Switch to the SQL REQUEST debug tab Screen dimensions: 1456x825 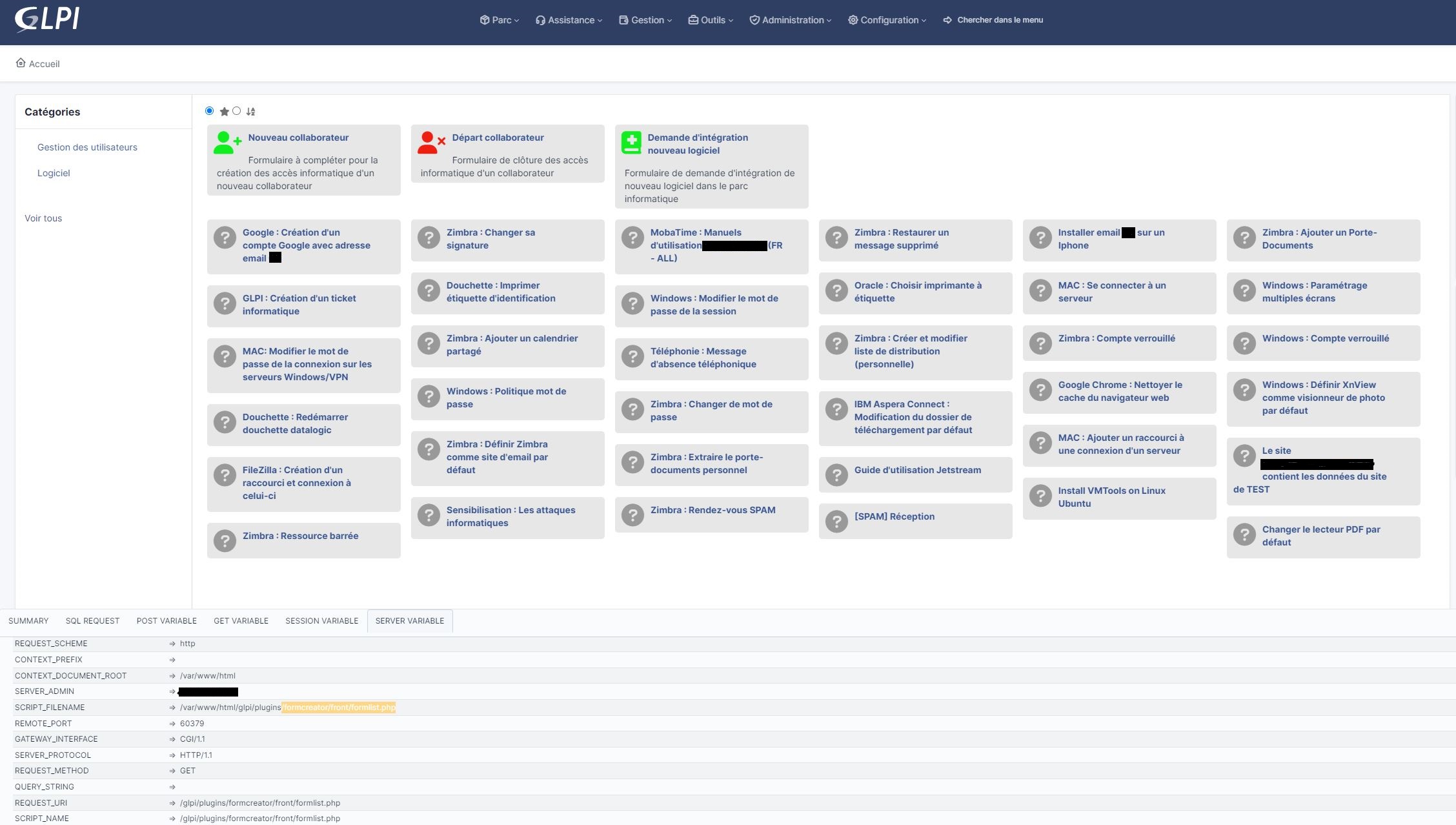(x=92, y=621)
